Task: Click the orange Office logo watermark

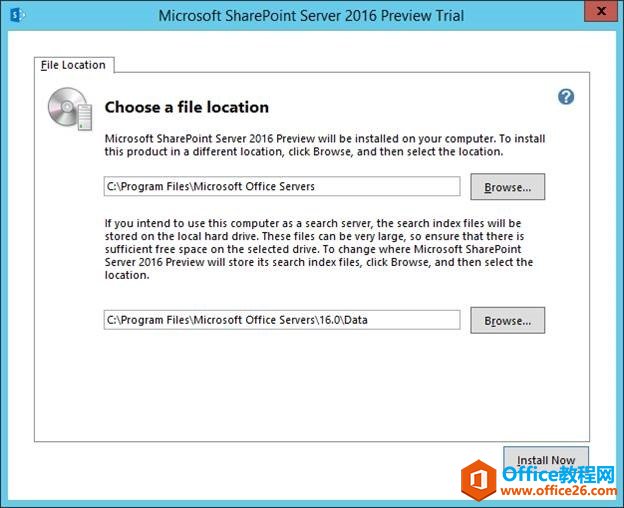Action: tap(478, 478)
